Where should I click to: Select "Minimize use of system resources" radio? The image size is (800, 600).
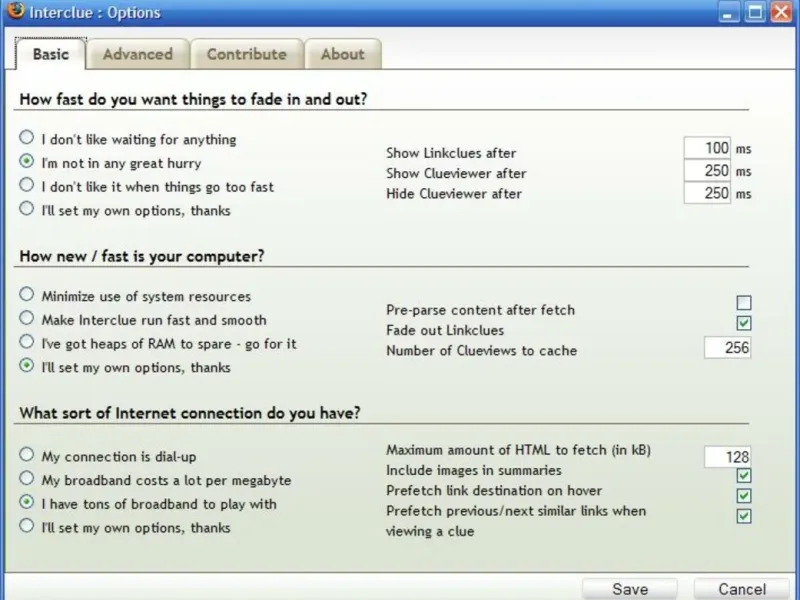(27, 294)
